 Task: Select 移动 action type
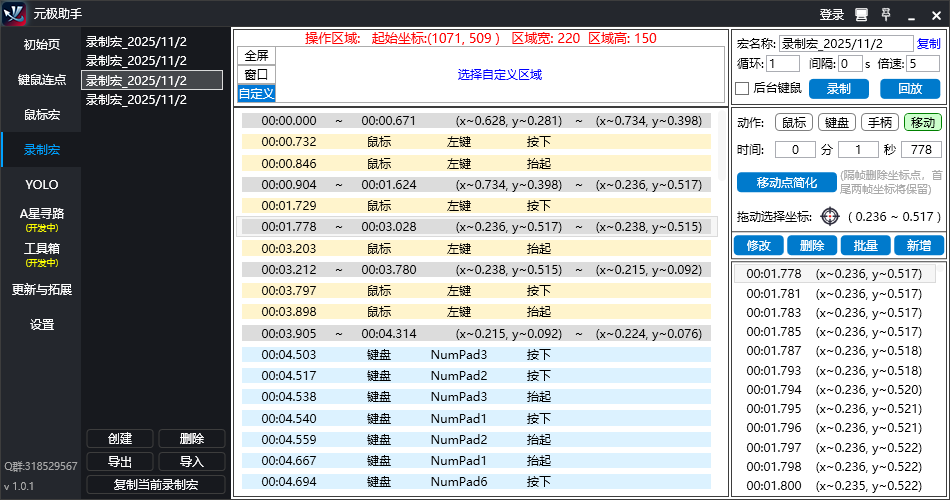coord(923,122)
